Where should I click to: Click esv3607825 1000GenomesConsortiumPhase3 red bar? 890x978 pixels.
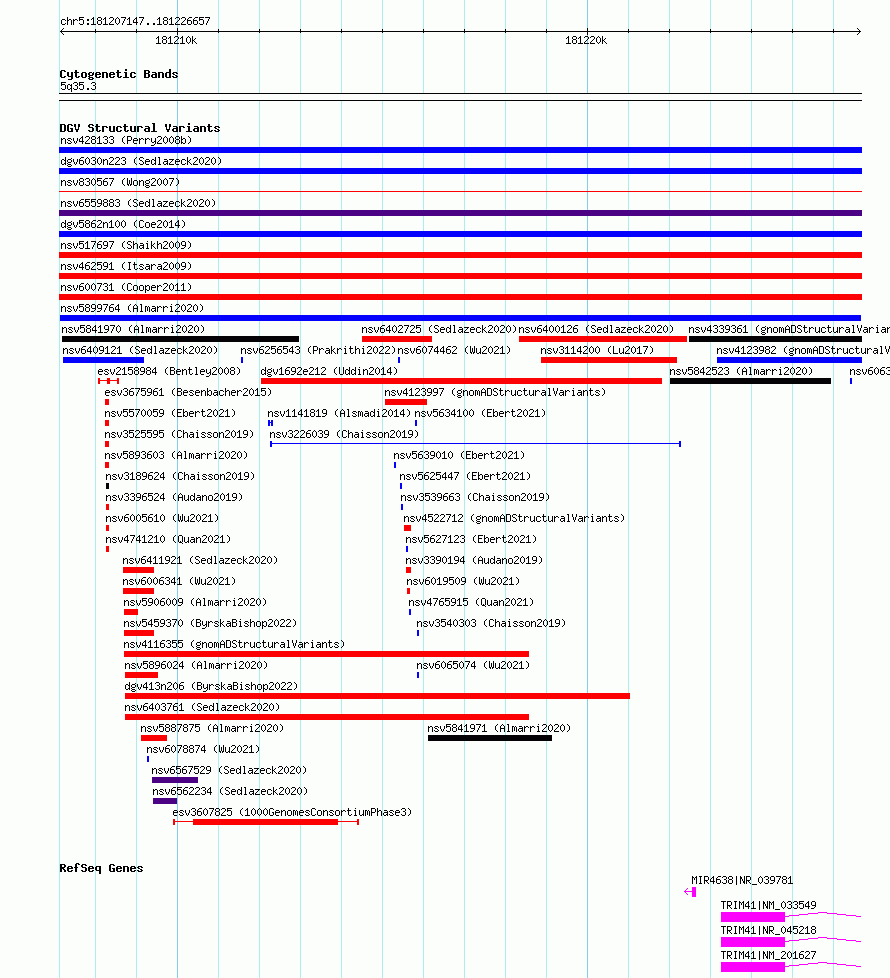click(x=266, y=822)
